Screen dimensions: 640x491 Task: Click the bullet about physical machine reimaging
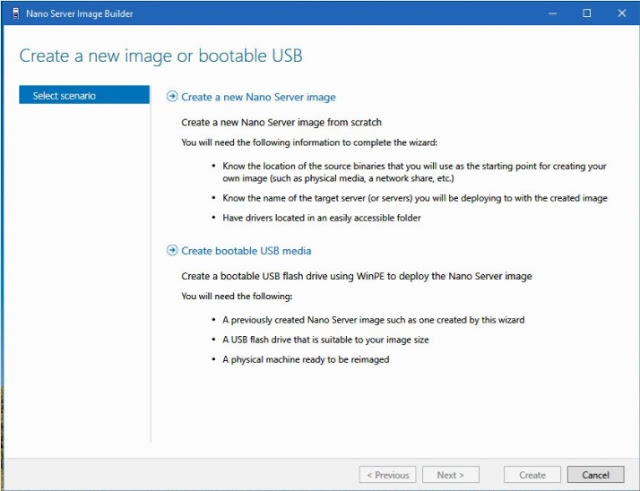click(x=306, y=359)
